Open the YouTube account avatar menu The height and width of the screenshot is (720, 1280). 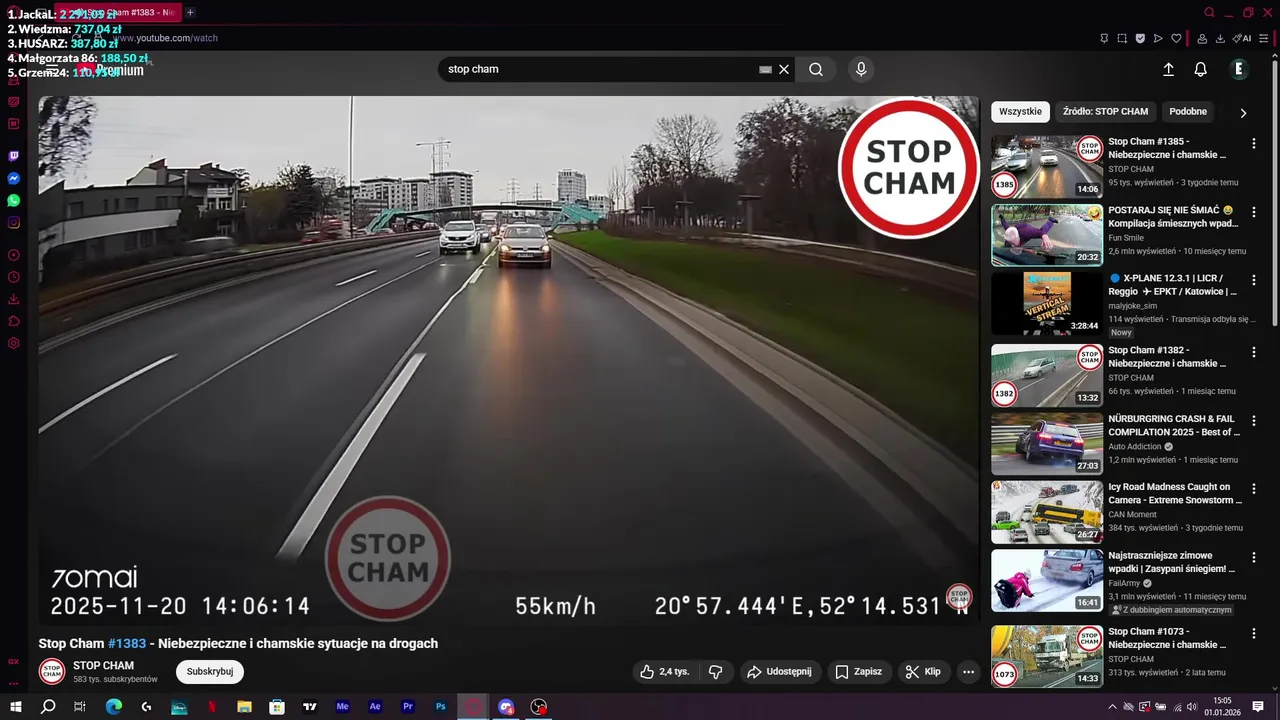[x=1238, y=69]
